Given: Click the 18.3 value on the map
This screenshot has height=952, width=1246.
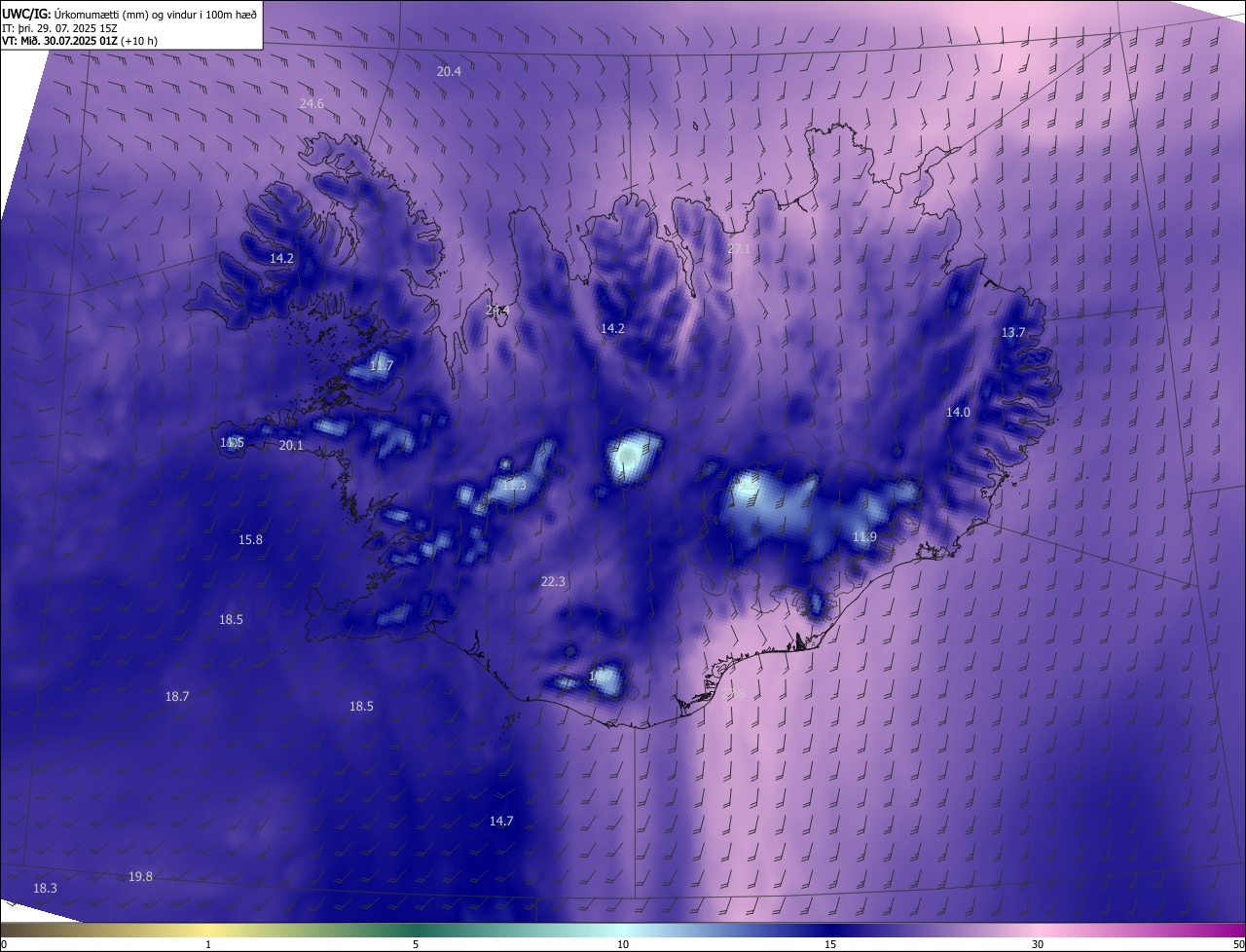Looking at the screenshot, I should [45, 888].
